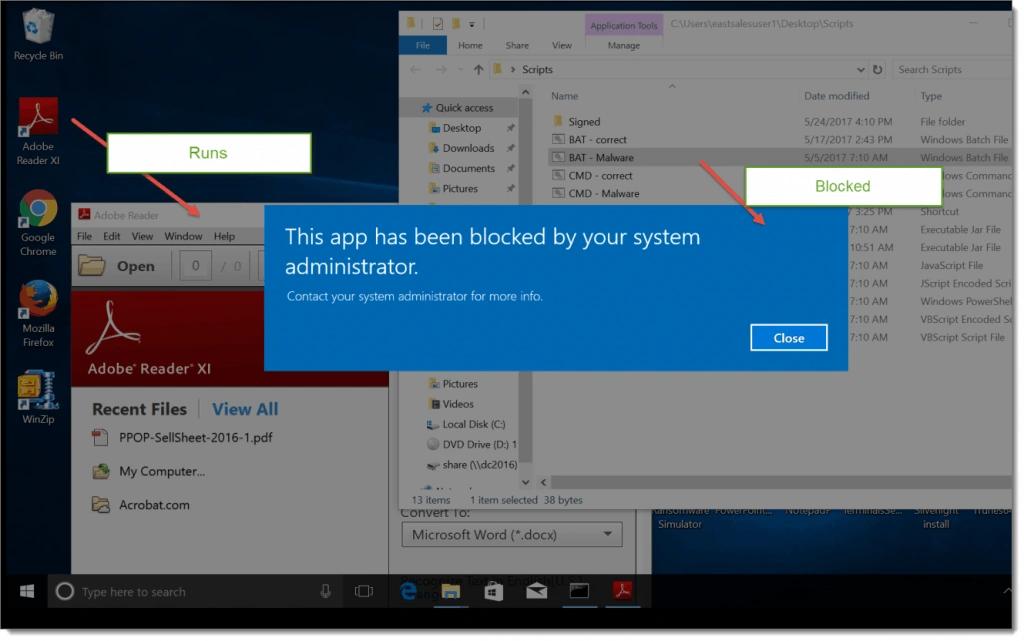
Task: Switch to the Share ribbon tab in Explorer
Action: [517, 46]
